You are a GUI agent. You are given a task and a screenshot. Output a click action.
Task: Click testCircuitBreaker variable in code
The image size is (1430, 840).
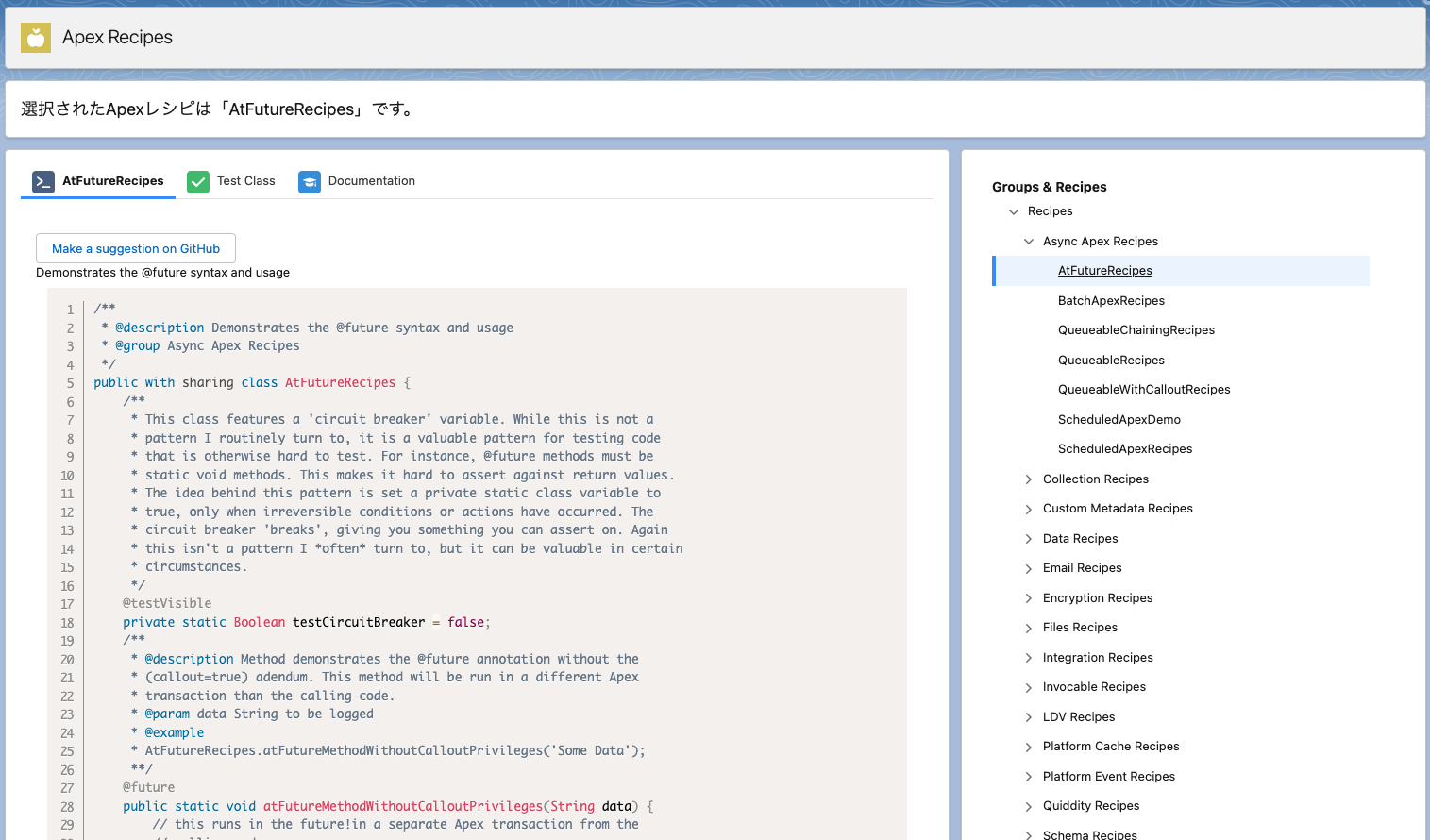359,623
